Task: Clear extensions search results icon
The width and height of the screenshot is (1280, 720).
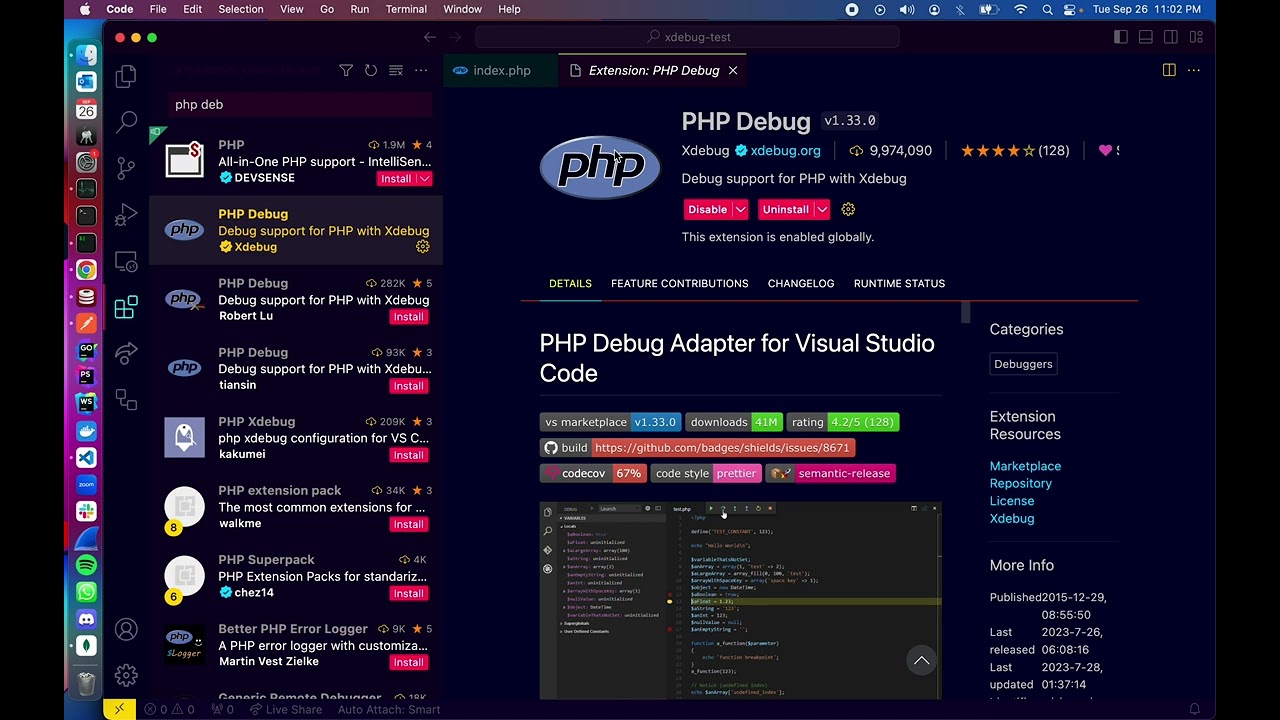Action: tap(396, 70)
